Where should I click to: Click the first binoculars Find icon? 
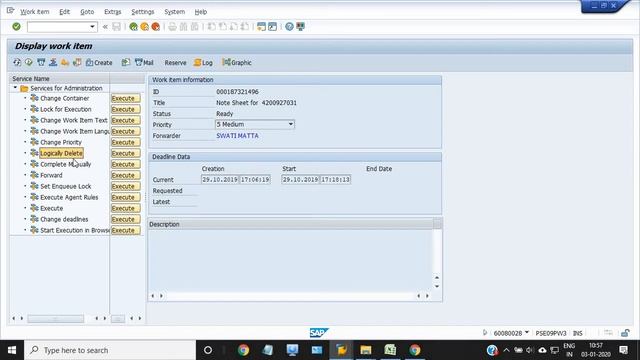click(x=184, y=27)
